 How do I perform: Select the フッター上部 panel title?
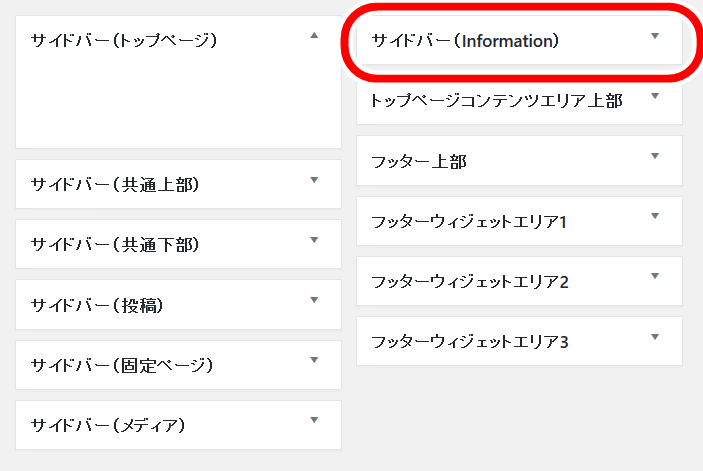tap(419, 161)
